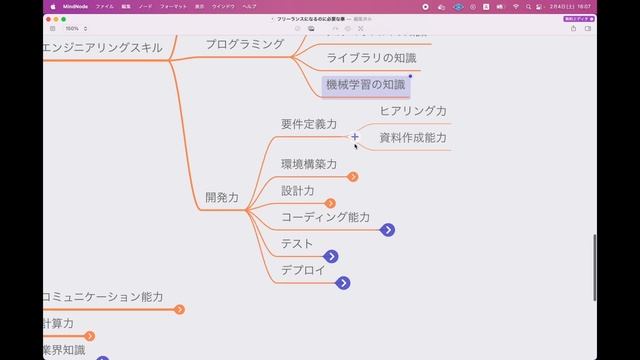Expand the 設計力 node chevron
The height and width of the screenshot is (360, 640).
pyautogui.click(x=330, y=203)
